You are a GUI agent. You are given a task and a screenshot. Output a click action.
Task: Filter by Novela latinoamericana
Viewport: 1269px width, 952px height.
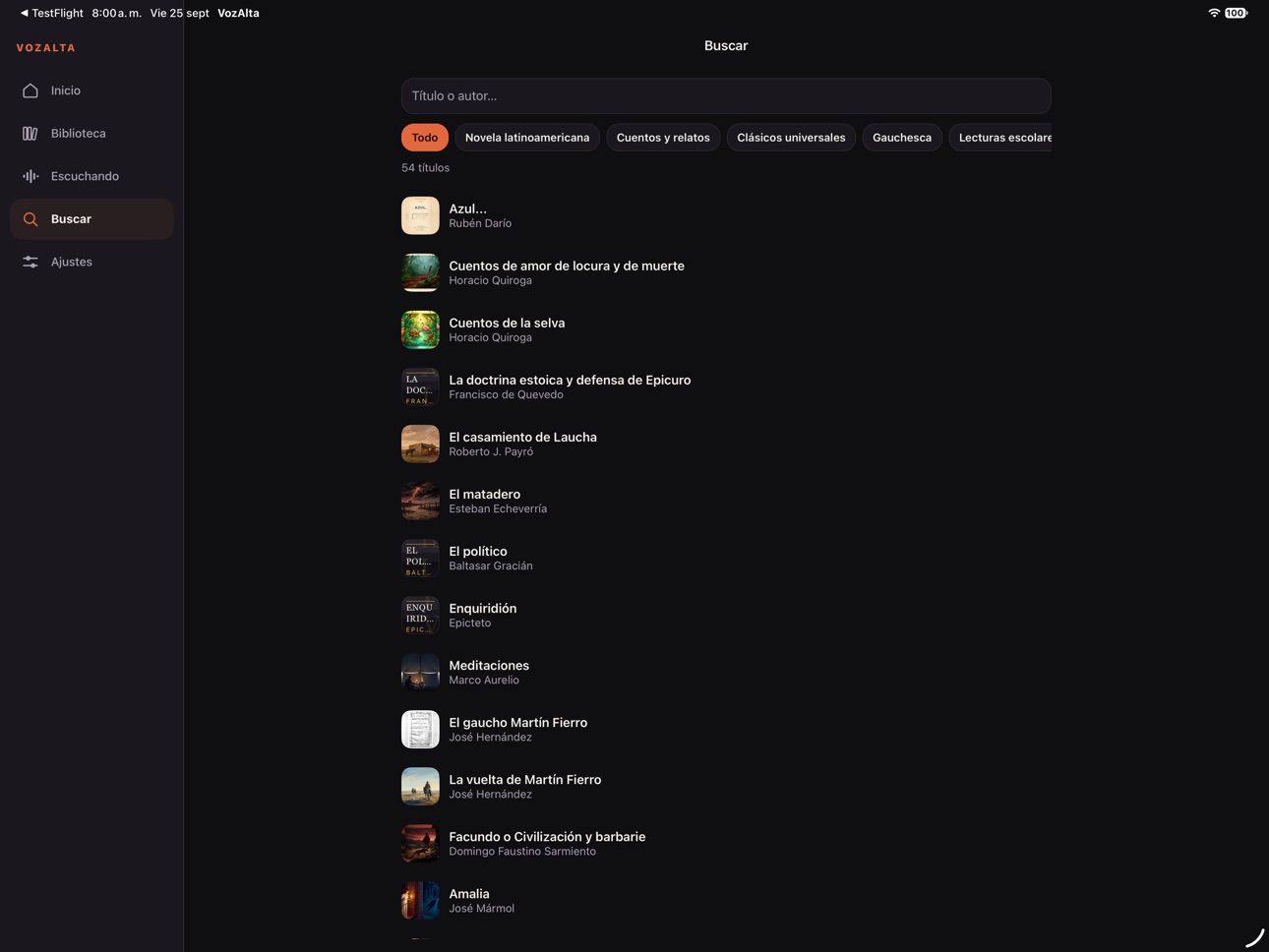click(527, 138)
